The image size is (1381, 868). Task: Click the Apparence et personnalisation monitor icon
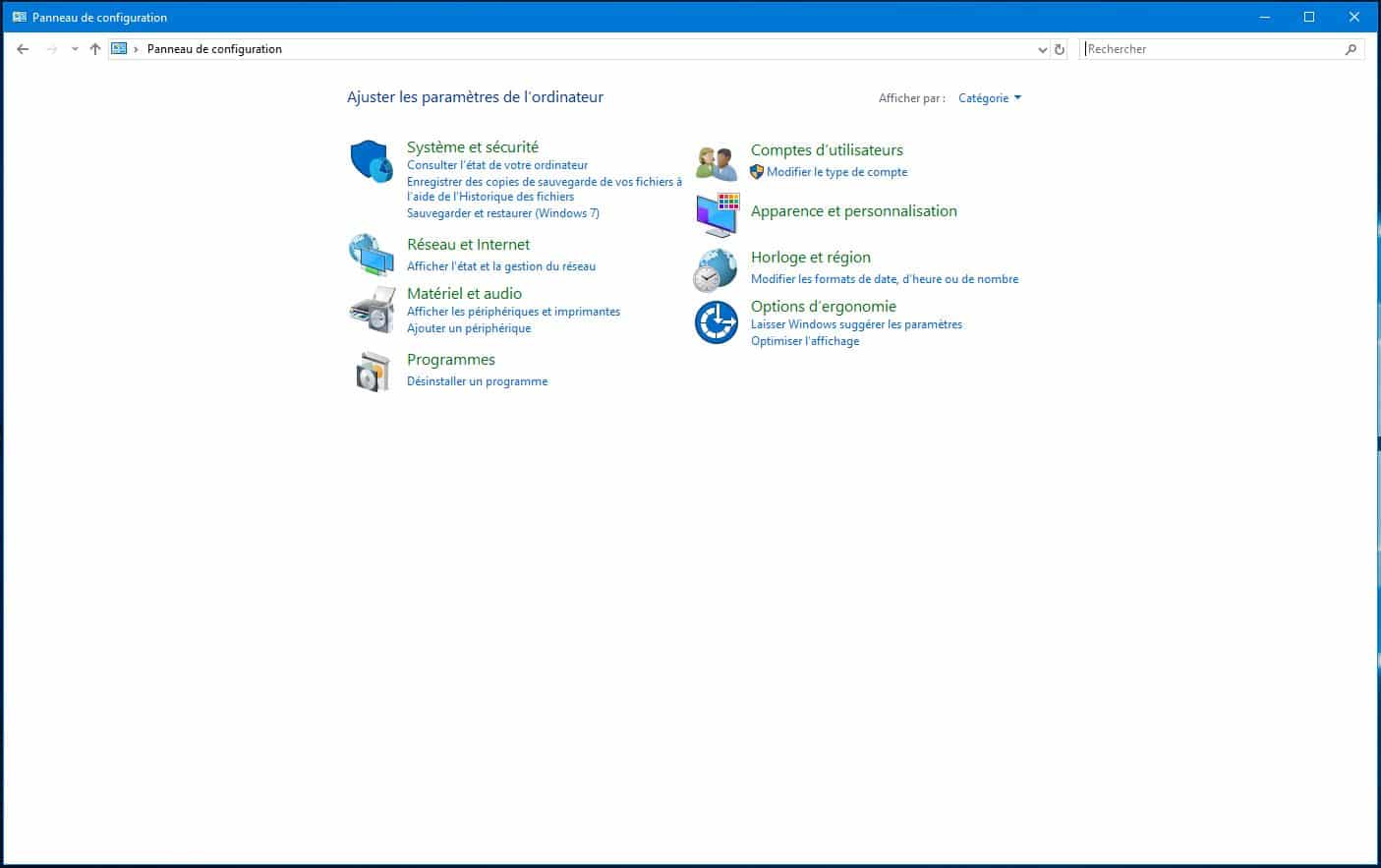coord(717,214)
